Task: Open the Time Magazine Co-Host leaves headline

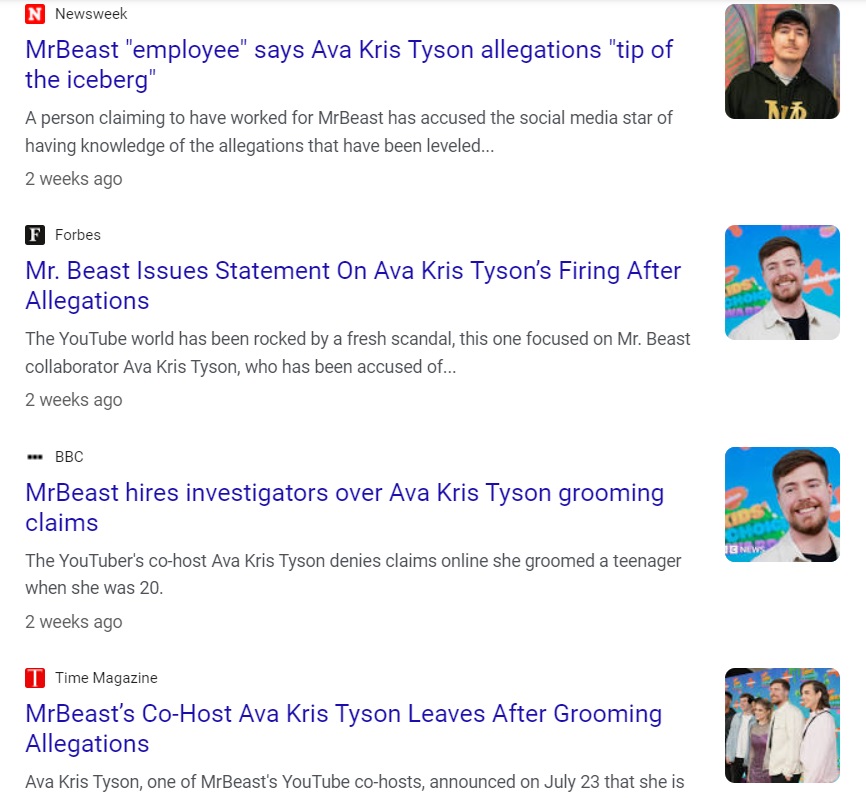Action: [344, 728]
